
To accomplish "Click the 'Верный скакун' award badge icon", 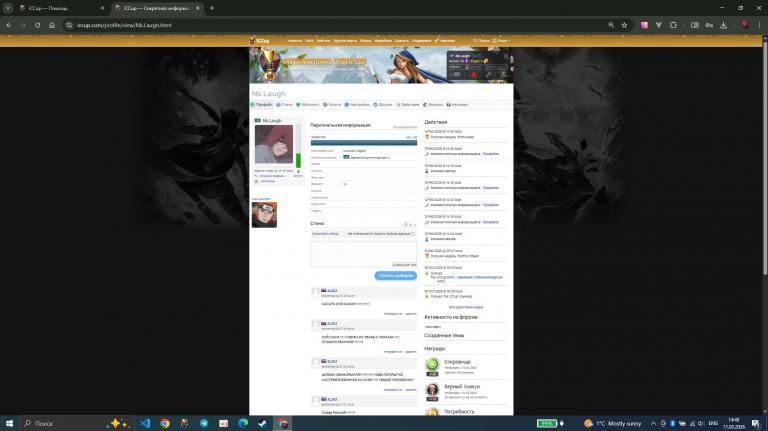I will pos(432,390).
